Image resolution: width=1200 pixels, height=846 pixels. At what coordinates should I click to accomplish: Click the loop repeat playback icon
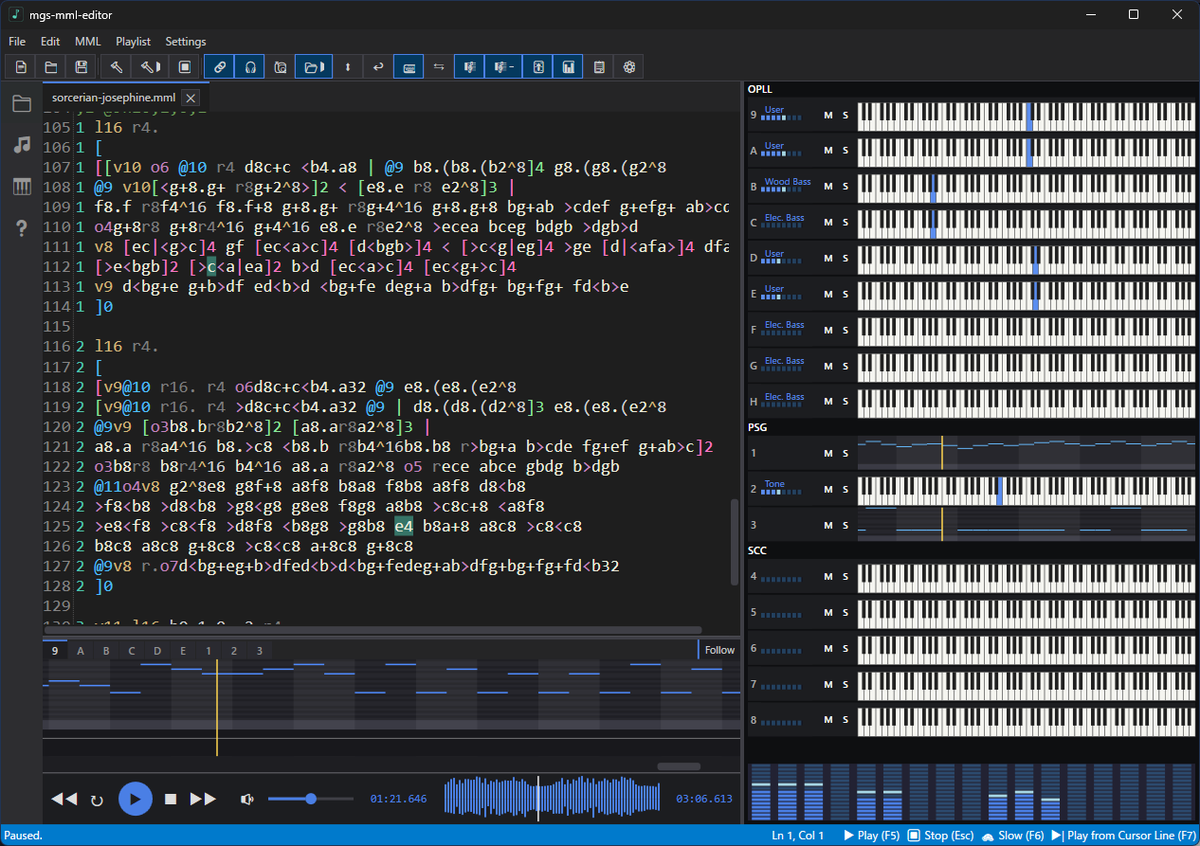pyautogui.click(x=97, y=800)
